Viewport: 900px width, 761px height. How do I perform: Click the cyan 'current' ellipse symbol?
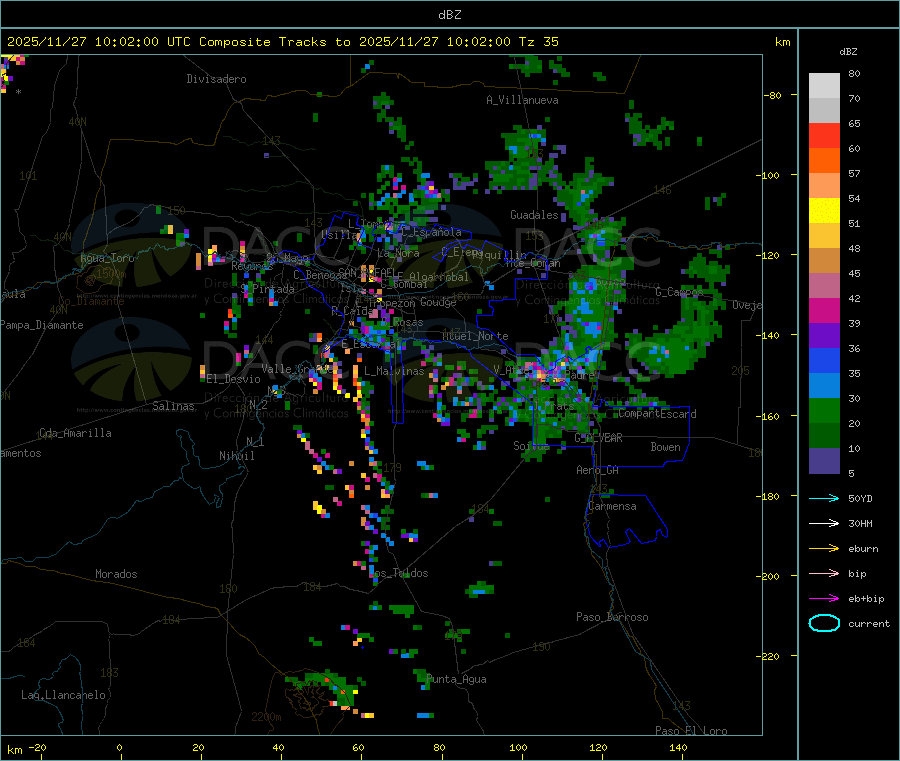(824, 623)
